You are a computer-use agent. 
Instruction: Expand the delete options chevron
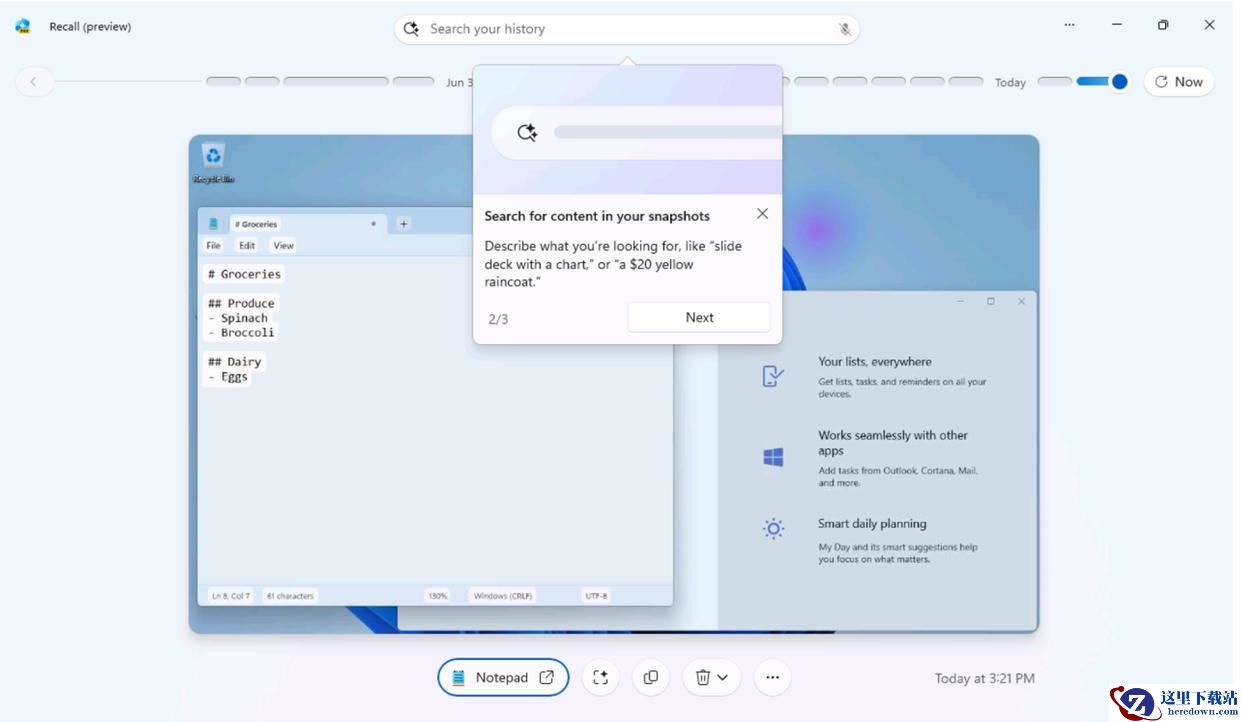(722, 678)
